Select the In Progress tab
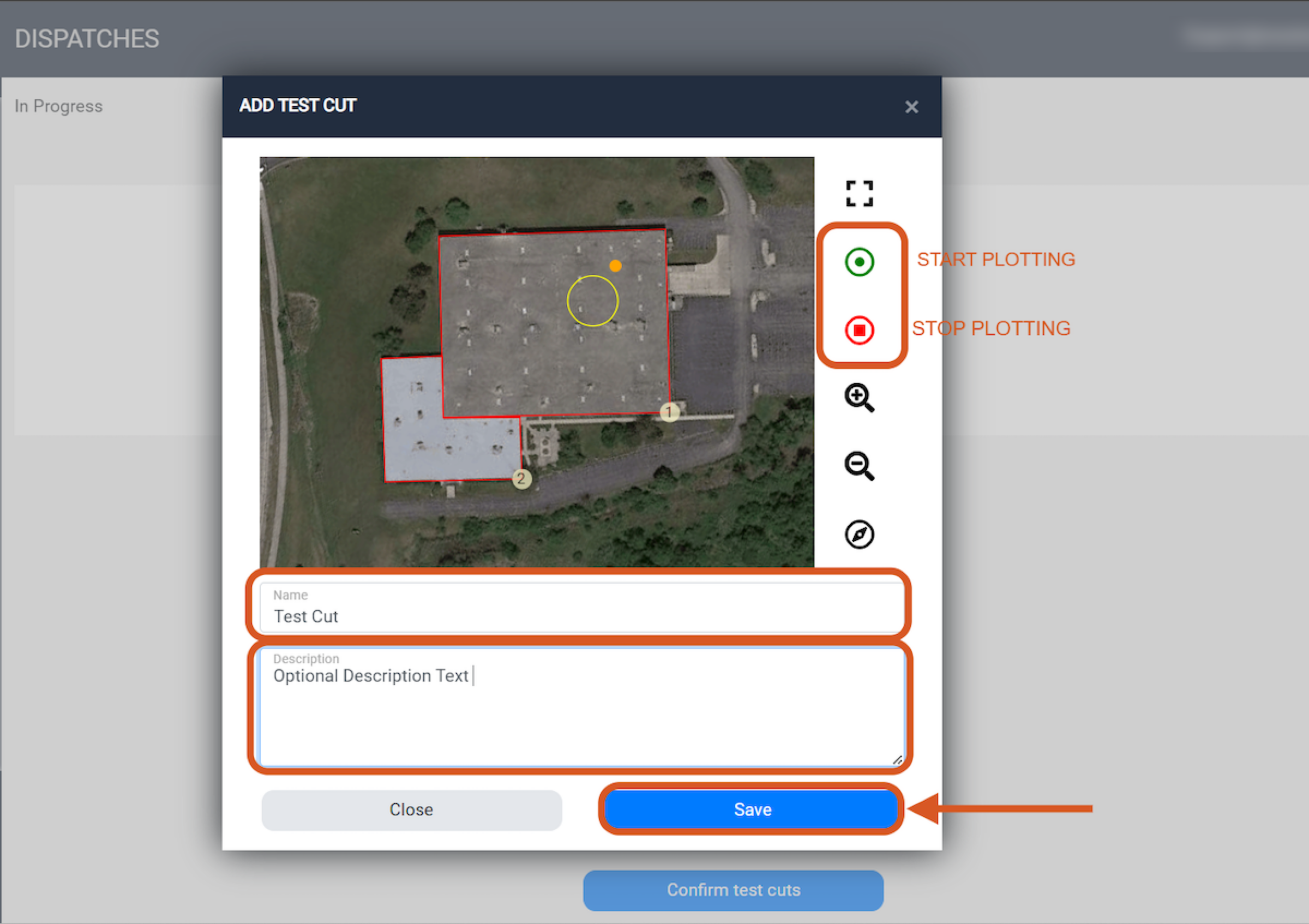 59,106
